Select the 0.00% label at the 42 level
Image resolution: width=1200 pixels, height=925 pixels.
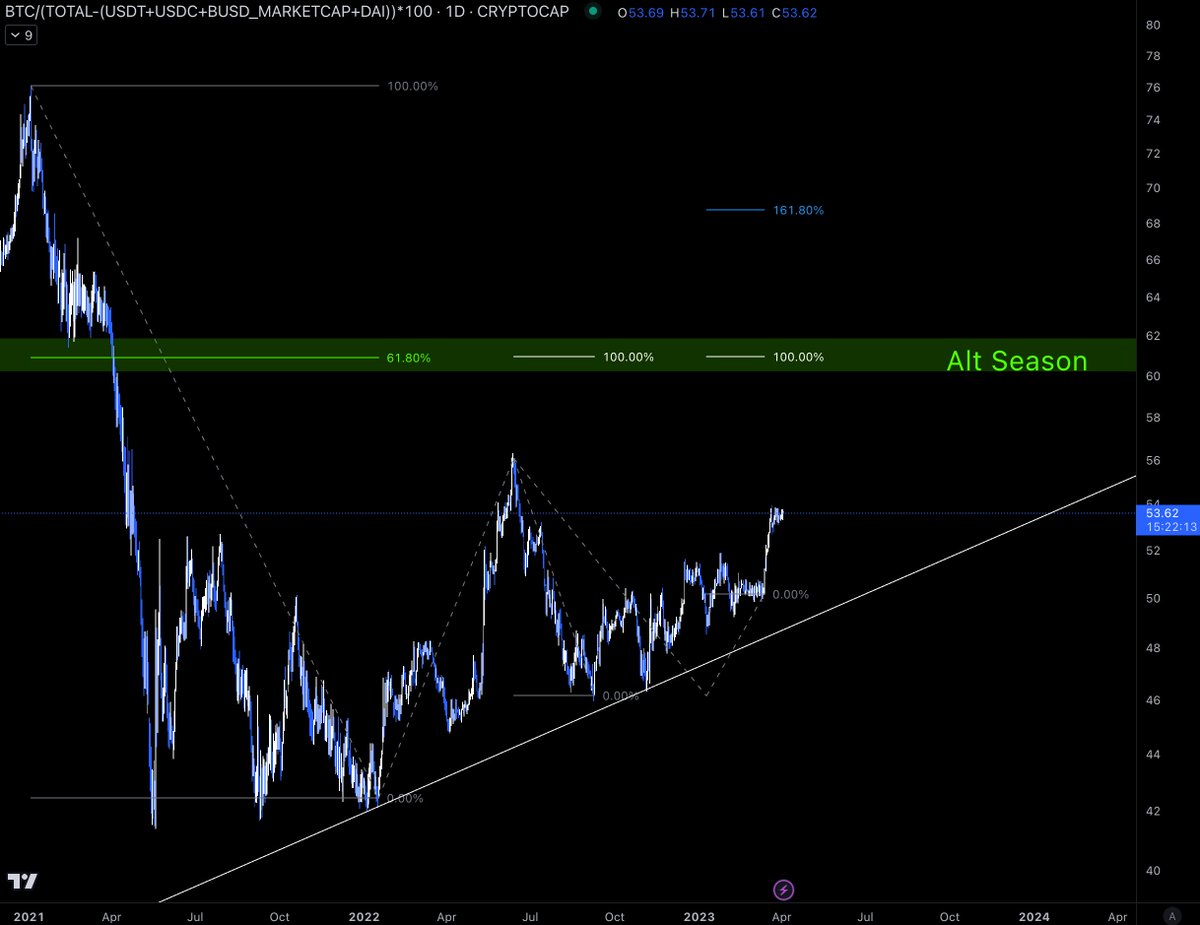pos(404,798)
